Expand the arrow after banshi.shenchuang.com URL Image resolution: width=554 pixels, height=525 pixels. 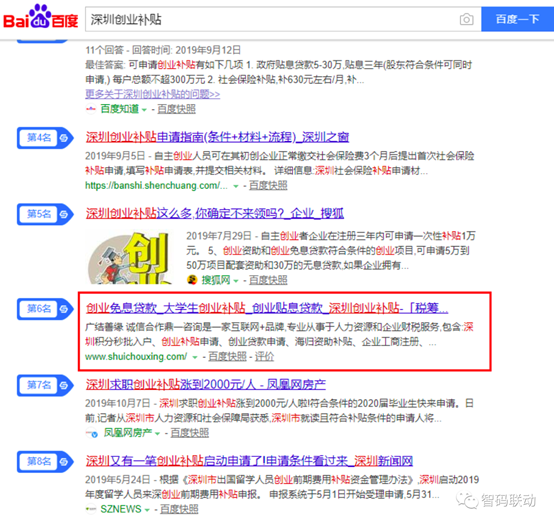[x=236, y=186]
